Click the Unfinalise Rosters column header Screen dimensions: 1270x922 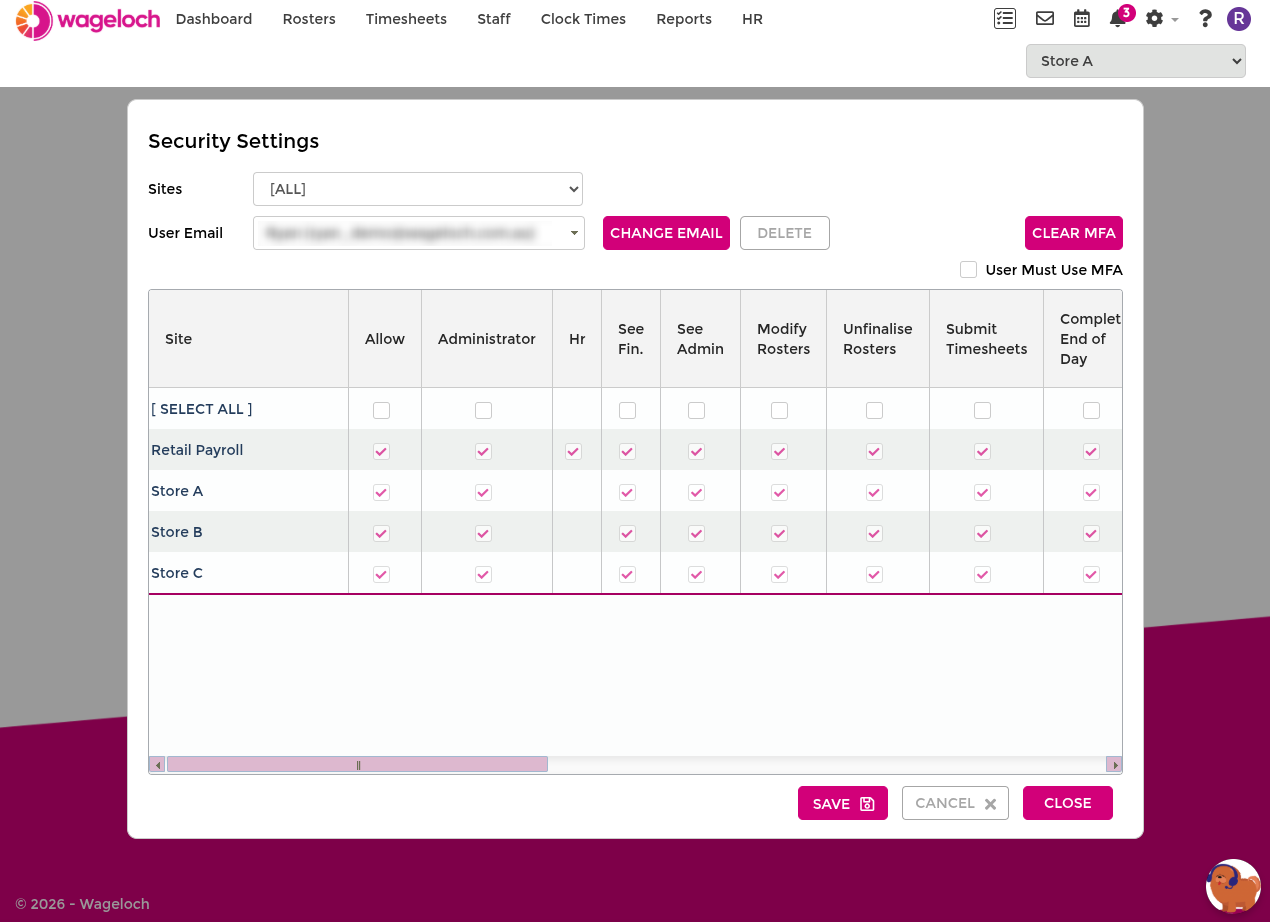(x=878, y=339)
